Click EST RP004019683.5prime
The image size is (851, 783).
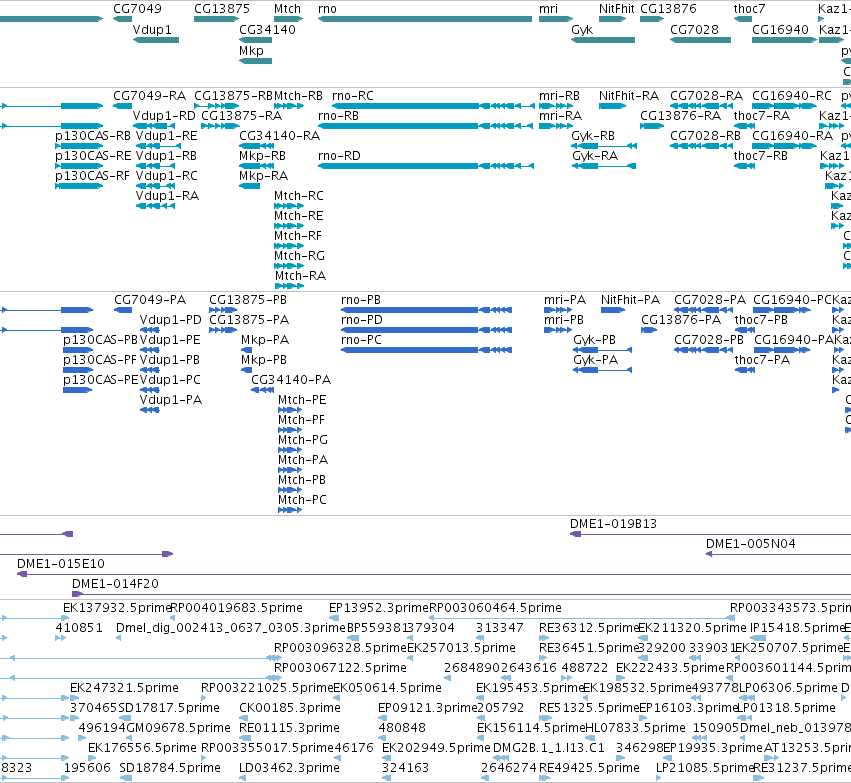[237, 608]
